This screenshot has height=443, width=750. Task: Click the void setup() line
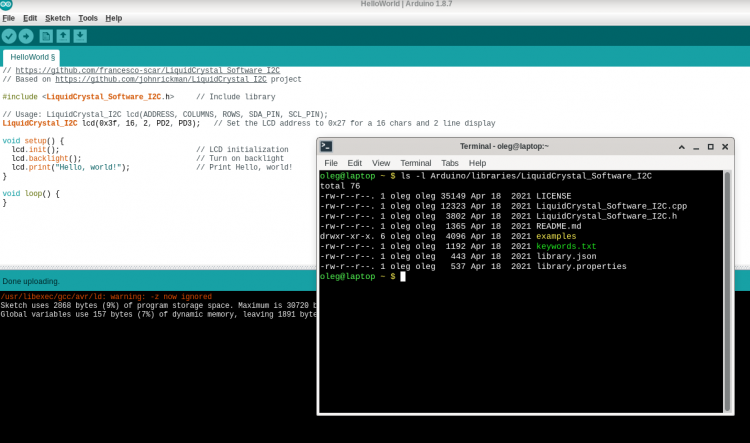pos(33,141)
